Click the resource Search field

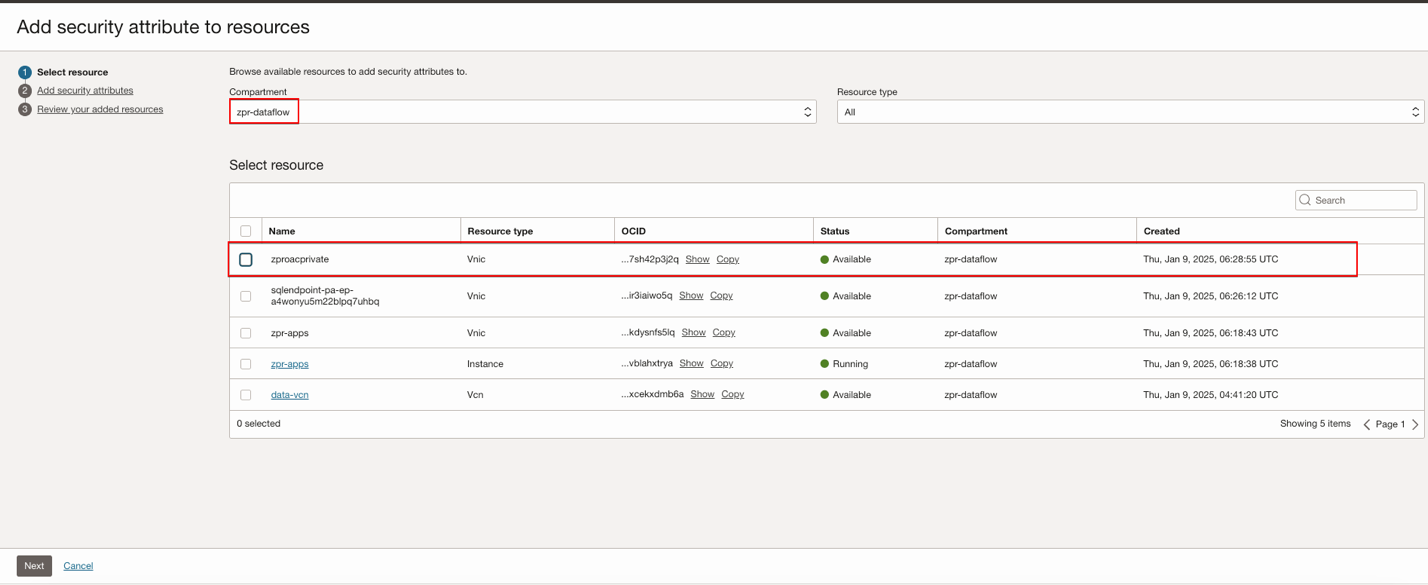(1362, 200)
